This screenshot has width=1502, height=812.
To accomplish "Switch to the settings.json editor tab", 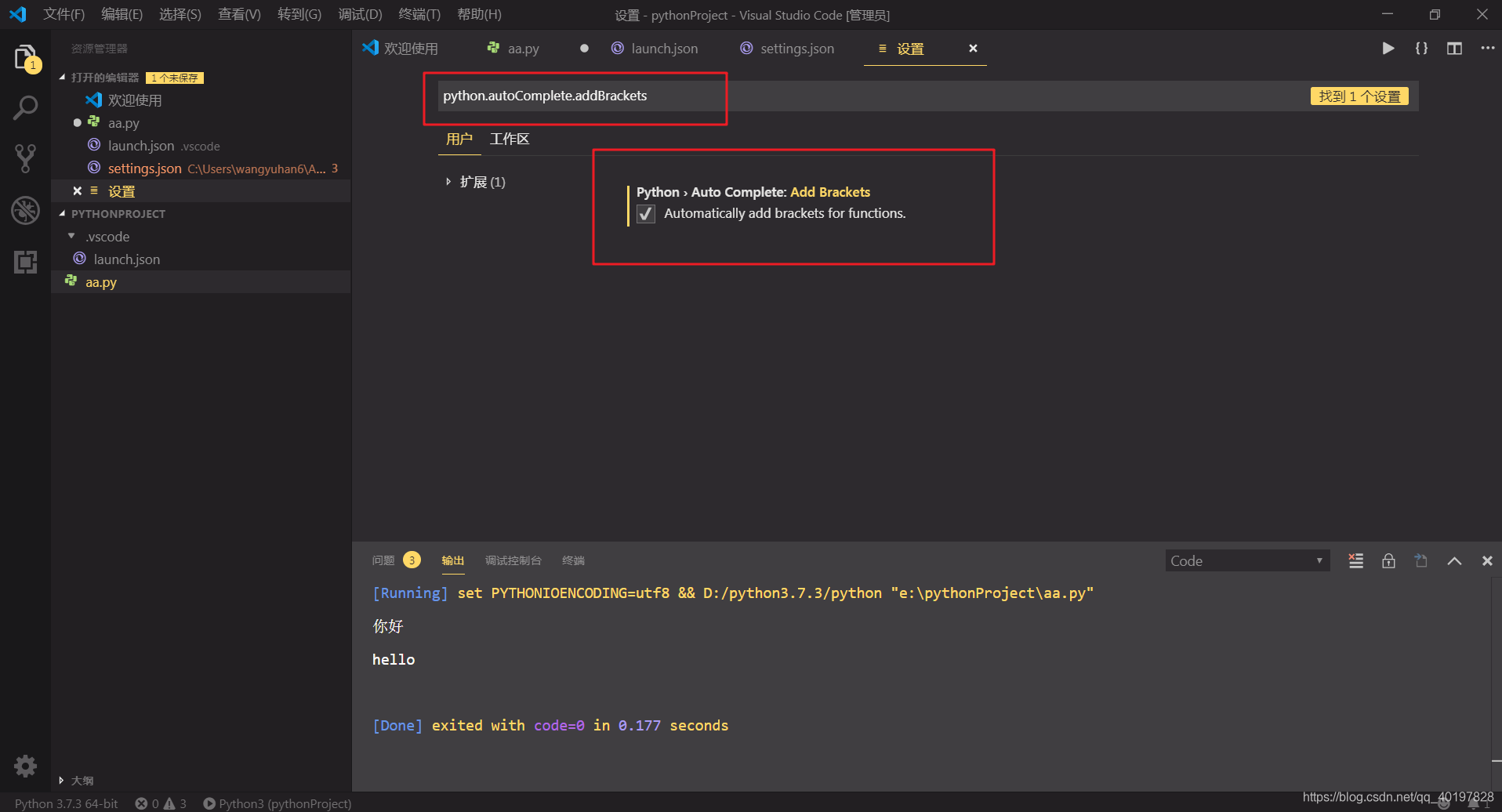I will (x=796, y=49).
